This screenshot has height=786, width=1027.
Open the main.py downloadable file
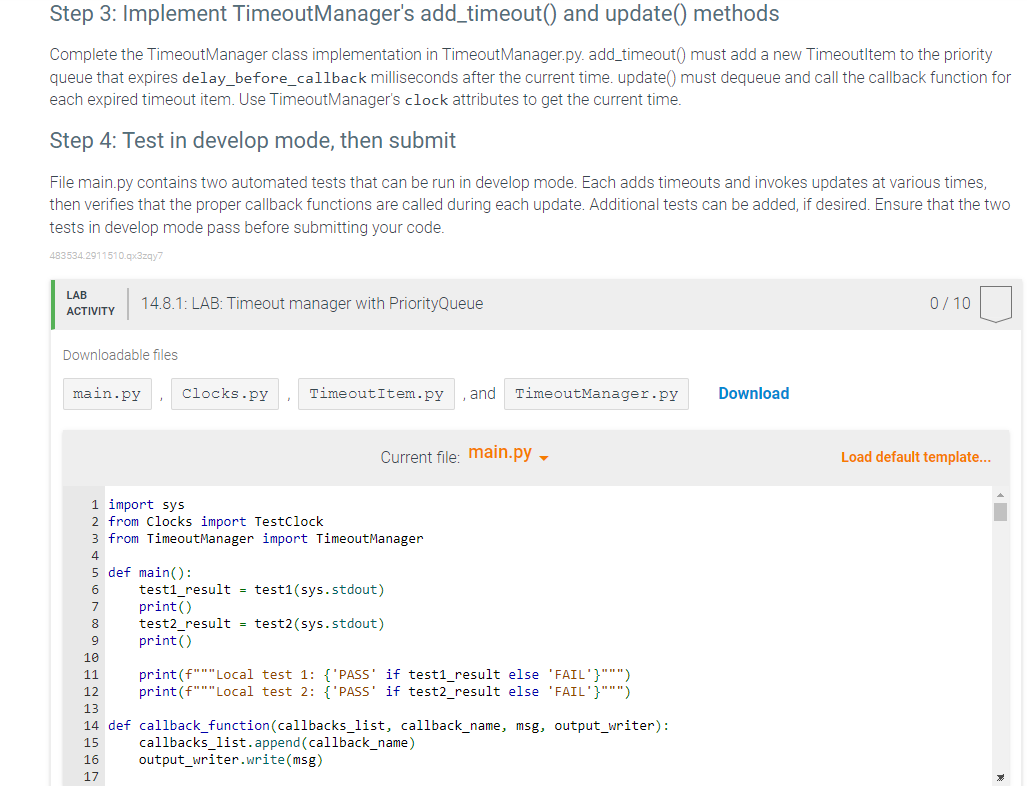pos(106,393)
